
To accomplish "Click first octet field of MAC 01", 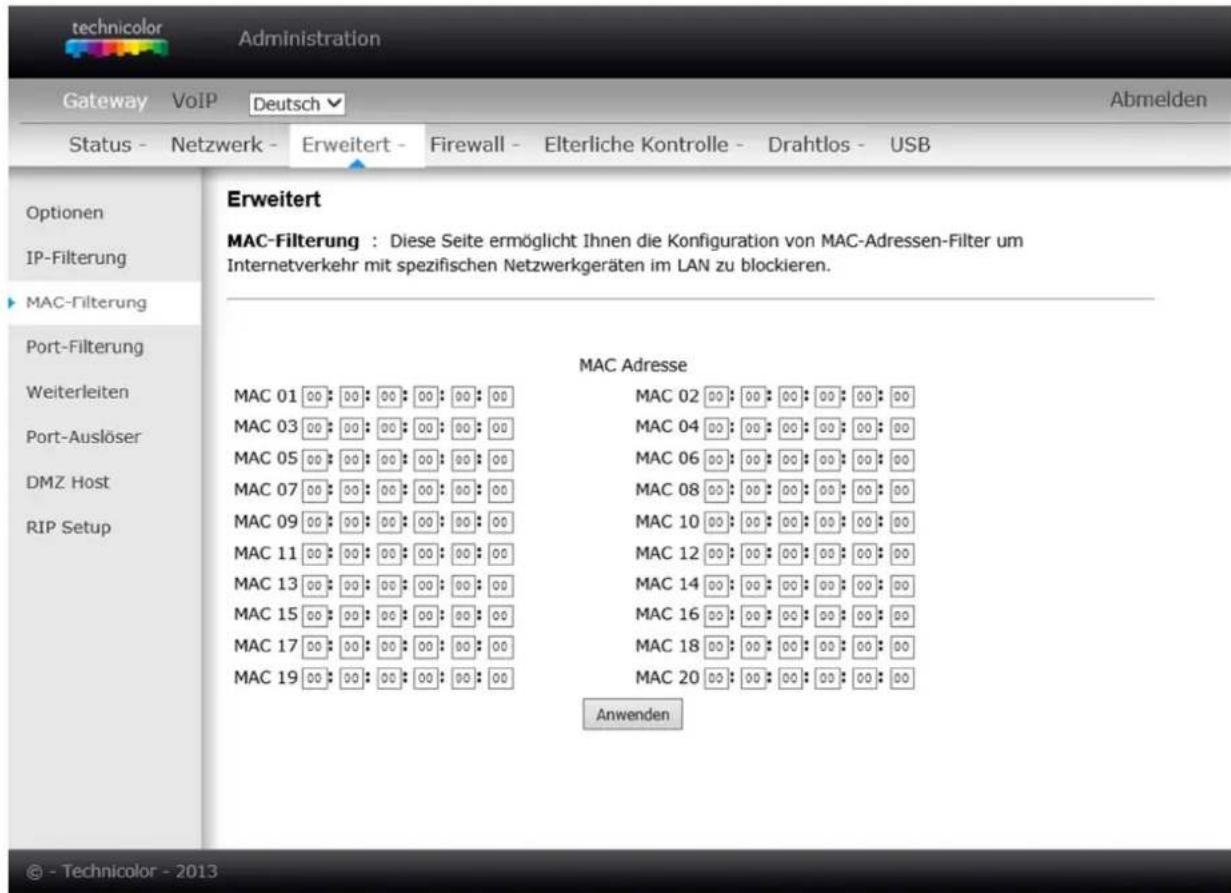I will pyautogui.click(x=313, y=397).
